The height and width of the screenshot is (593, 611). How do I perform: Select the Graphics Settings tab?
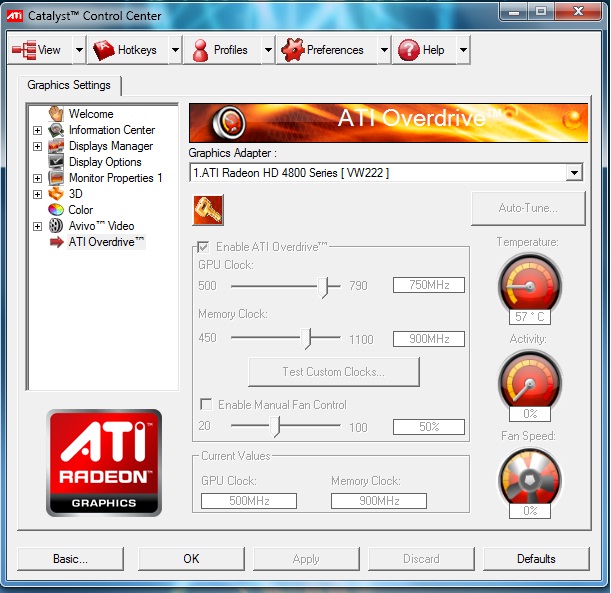tap(69, 85)
